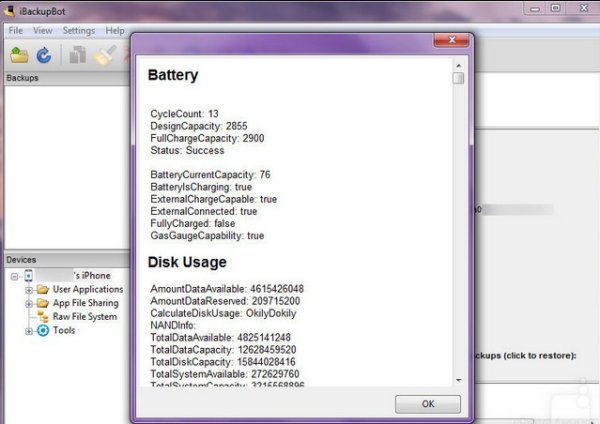Expand the Tools tree node
600x424 pixels.
pos(29,331)
